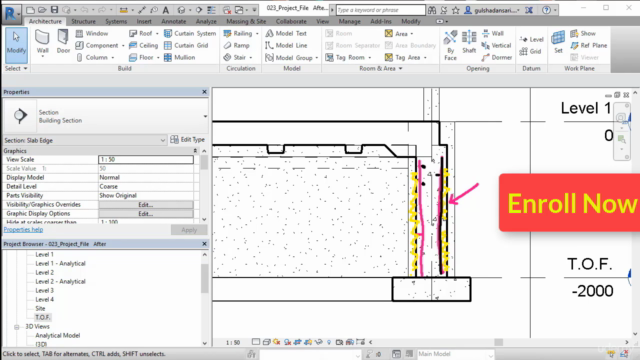The image size is (640, 360).
Task: Place a Grid line
Action: (x=530, y=51)
